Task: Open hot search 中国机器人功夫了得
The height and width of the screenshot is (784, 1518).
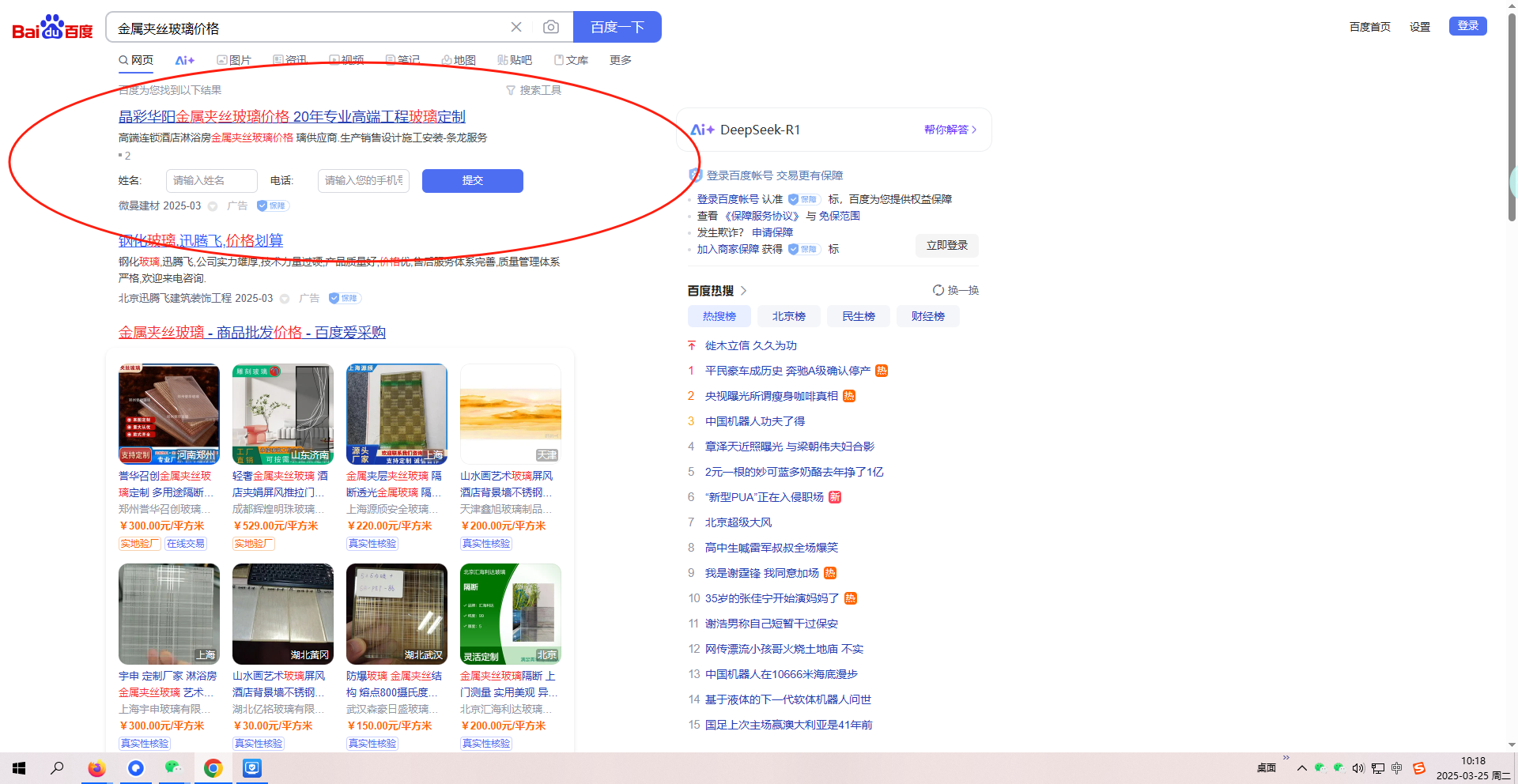Action: [x=755, y=421]
